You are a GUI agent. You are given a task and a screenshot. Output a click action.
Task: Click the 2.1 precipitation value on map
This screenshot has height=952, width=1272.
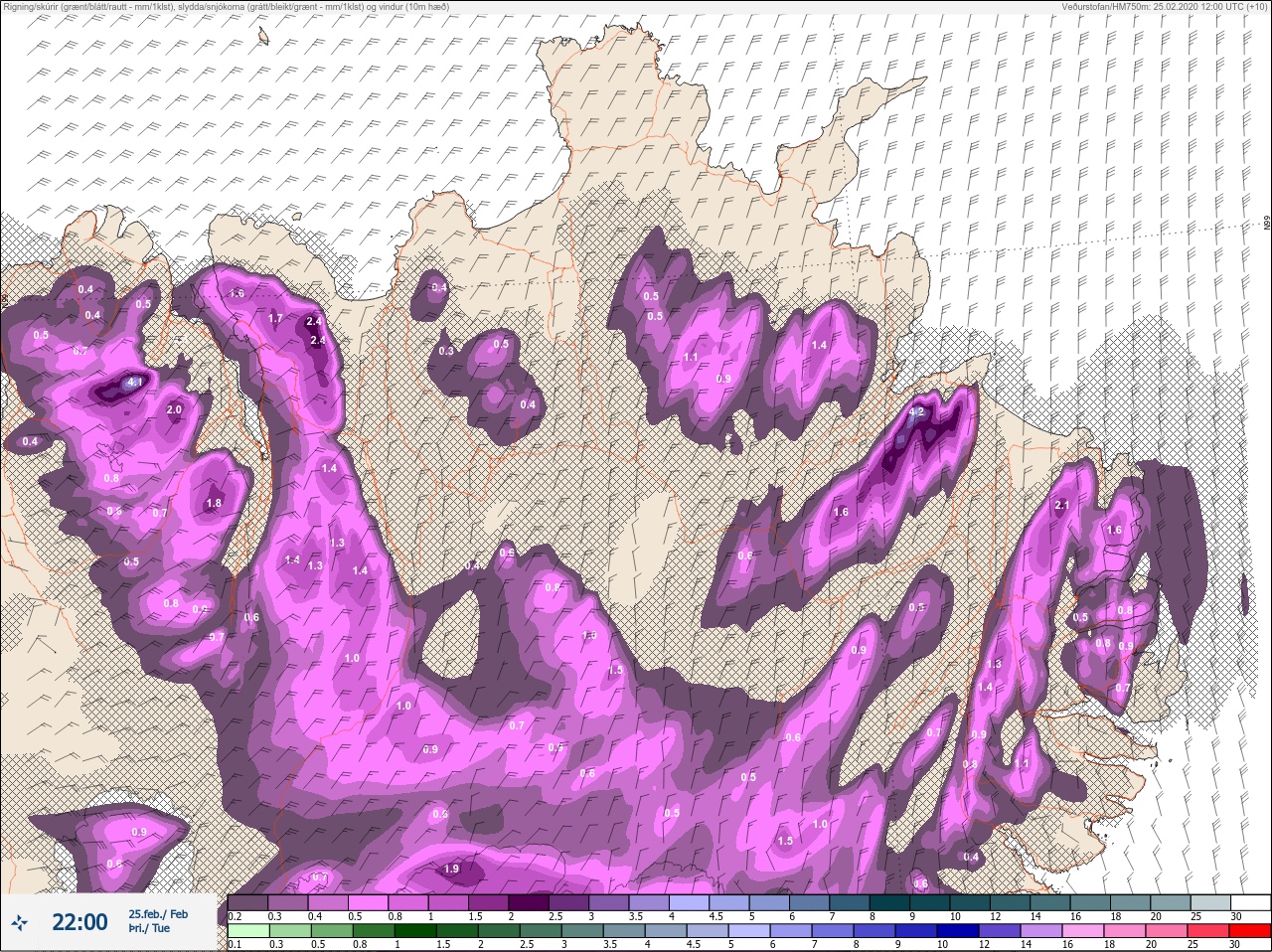point(1062,506)
